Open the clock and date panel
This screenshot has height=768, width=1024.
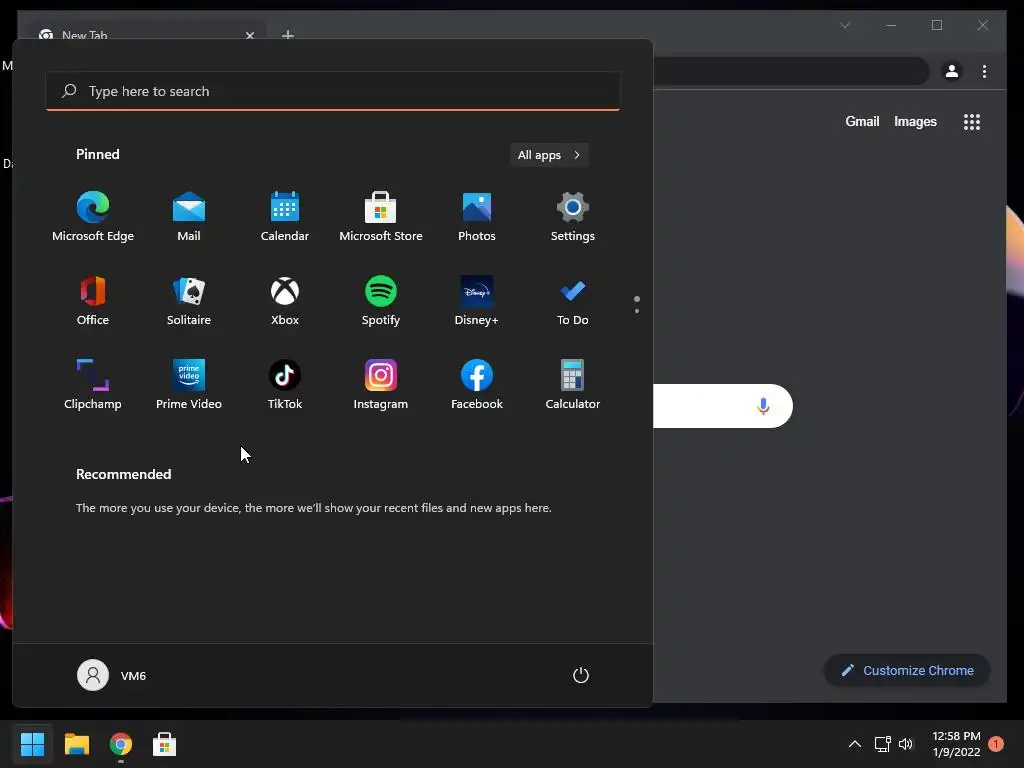(x=956, y=744)
